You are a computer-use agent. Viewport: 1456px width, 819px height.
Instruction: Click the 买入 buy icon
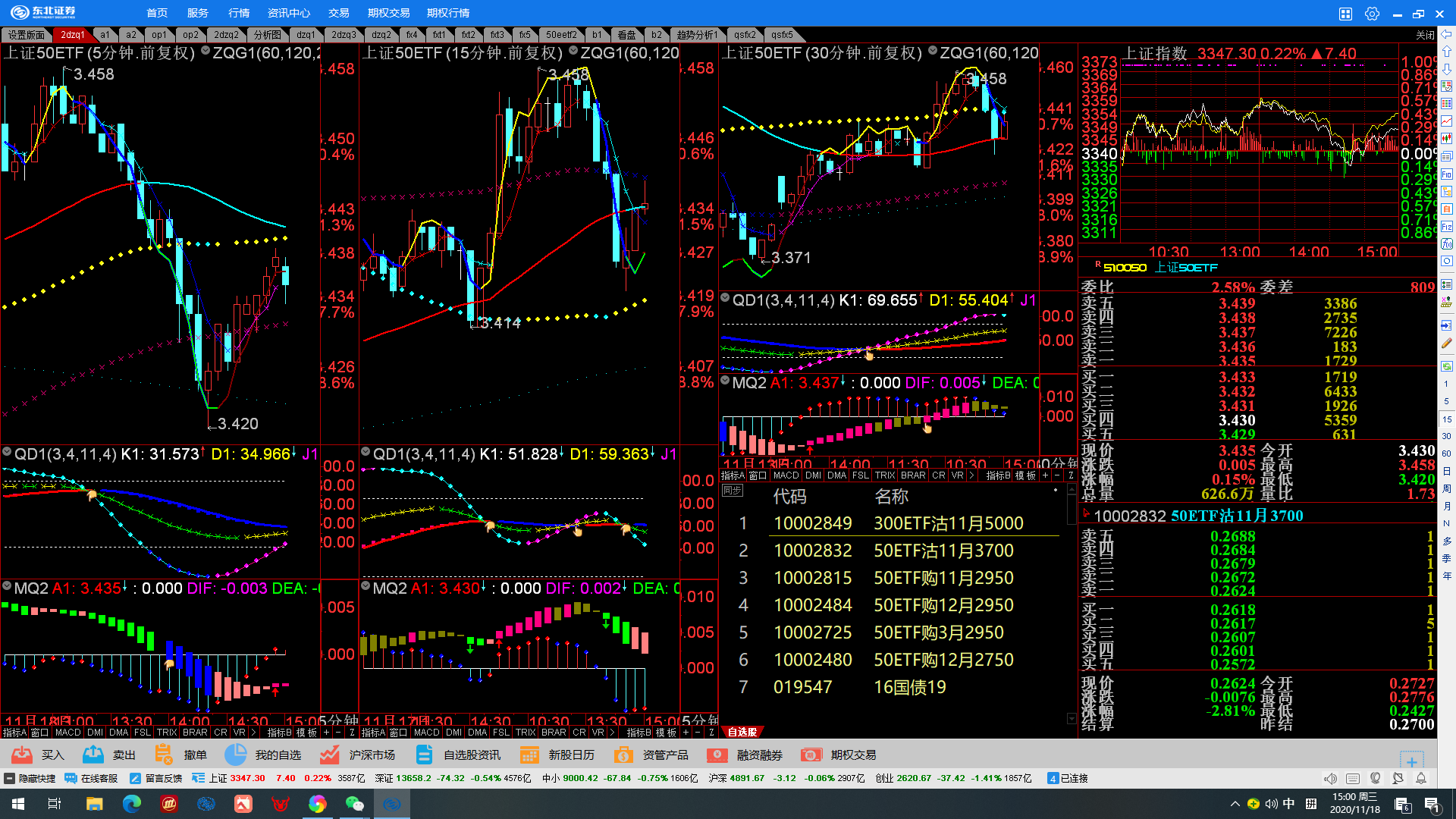22,755
